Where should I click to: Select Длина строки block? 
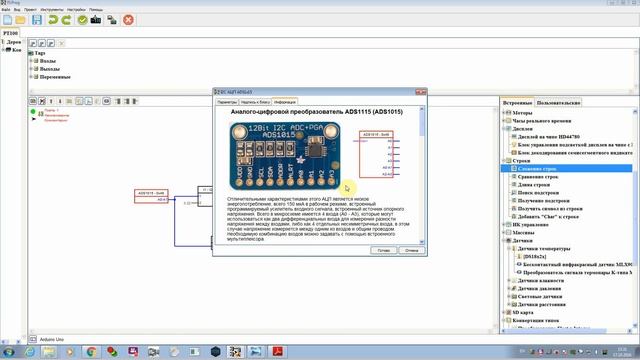click(534, 184)
